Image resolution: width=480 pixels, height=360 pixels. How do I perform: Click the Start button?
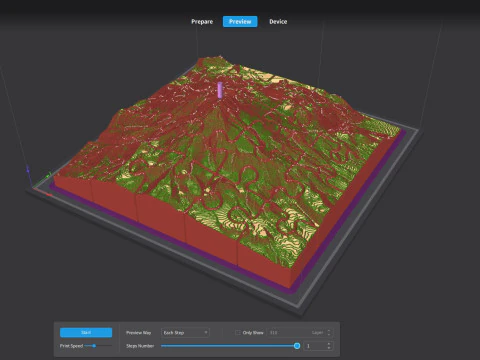86,332
